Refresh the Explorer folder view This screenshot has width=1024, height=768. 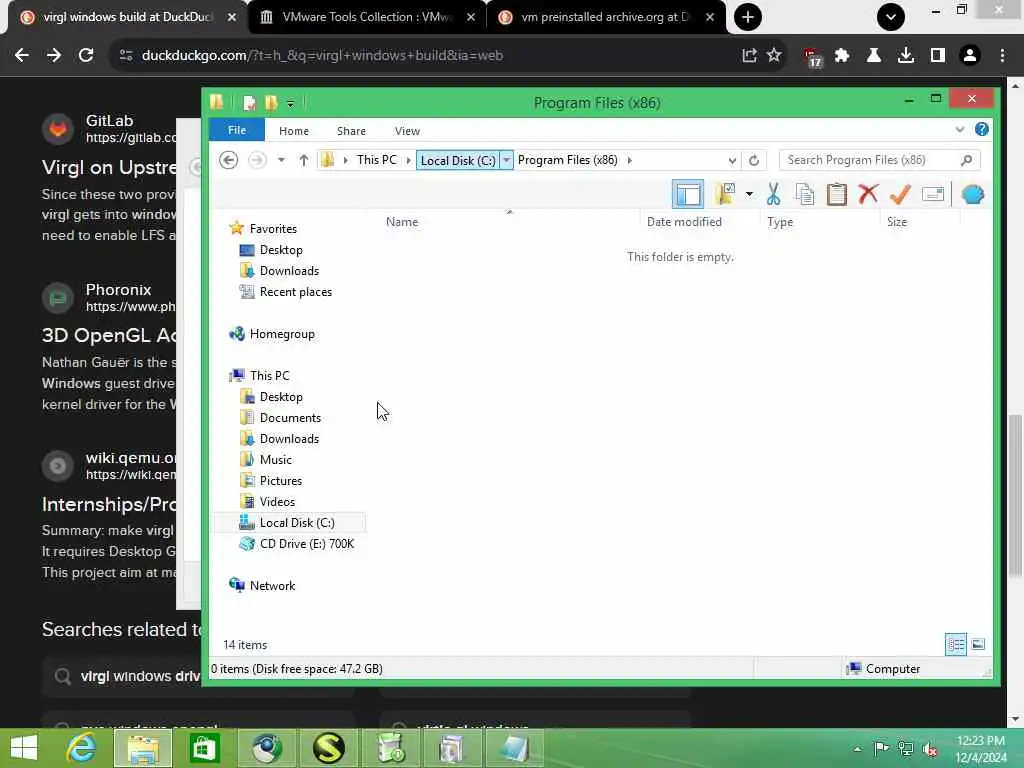coord(754,161)
